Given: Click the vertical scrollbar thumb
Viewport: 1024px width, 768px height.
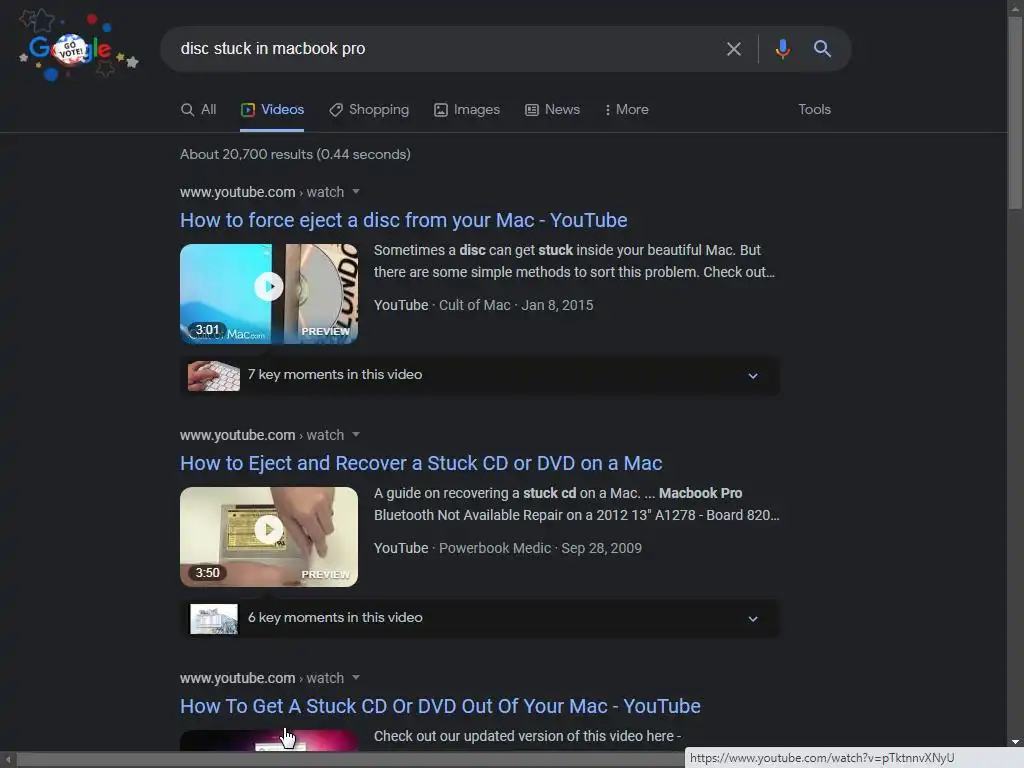Looking at the screenshot, I should pyautogui.click(x=1015, y=111).
